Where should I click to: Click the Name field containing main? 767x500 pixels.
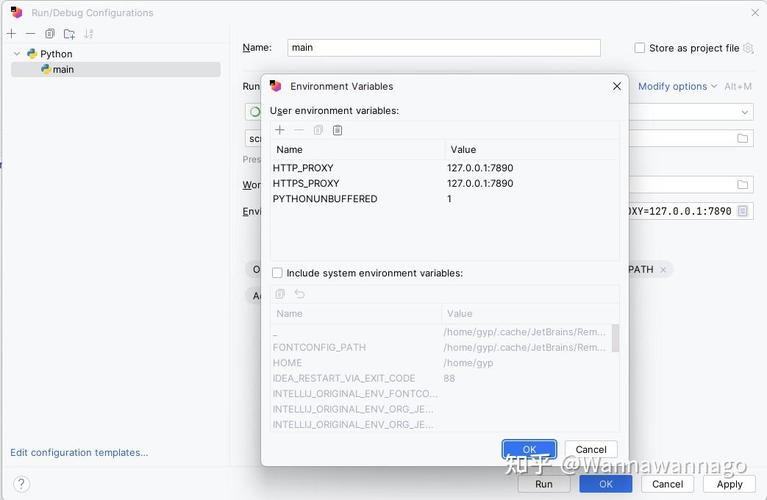[444, 47]
